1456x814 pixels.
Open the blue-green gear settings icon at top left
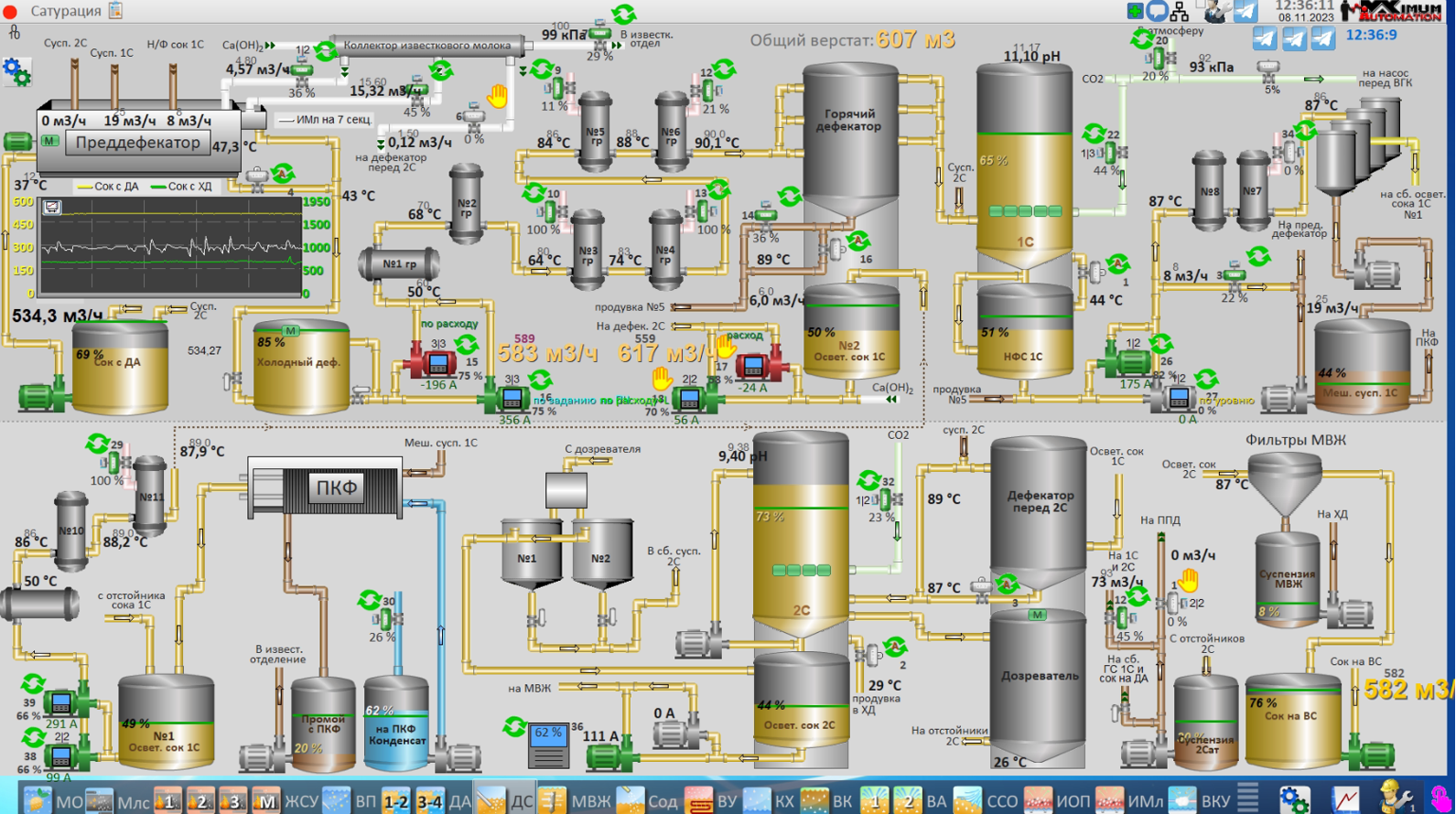[16, 71]
